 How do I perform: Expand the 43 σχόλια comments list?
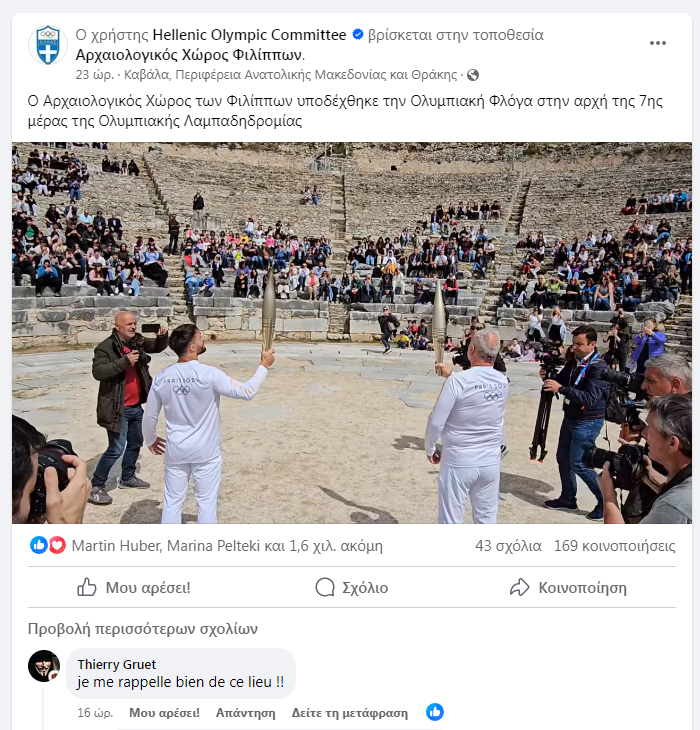coord(508,546)
